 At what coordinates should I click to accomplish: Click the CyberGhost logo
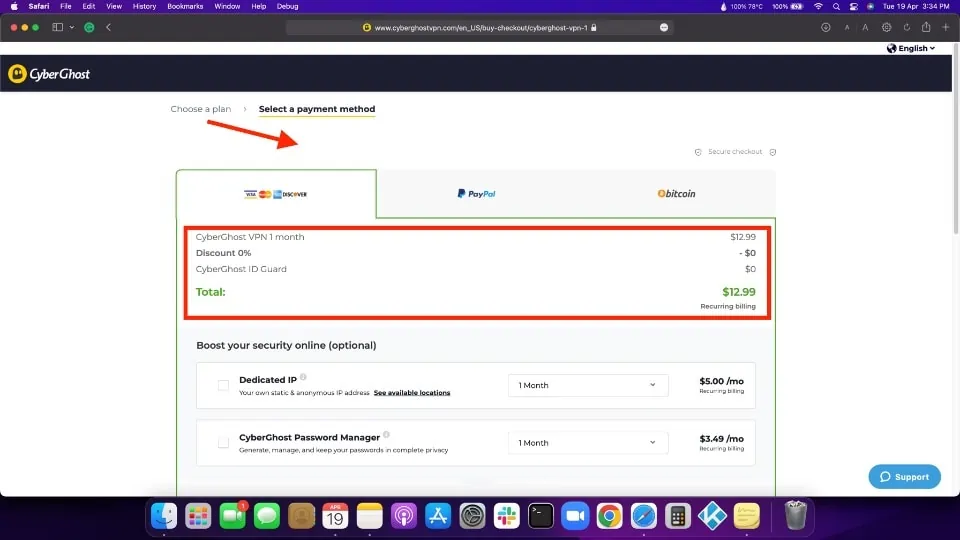point(49,74)
